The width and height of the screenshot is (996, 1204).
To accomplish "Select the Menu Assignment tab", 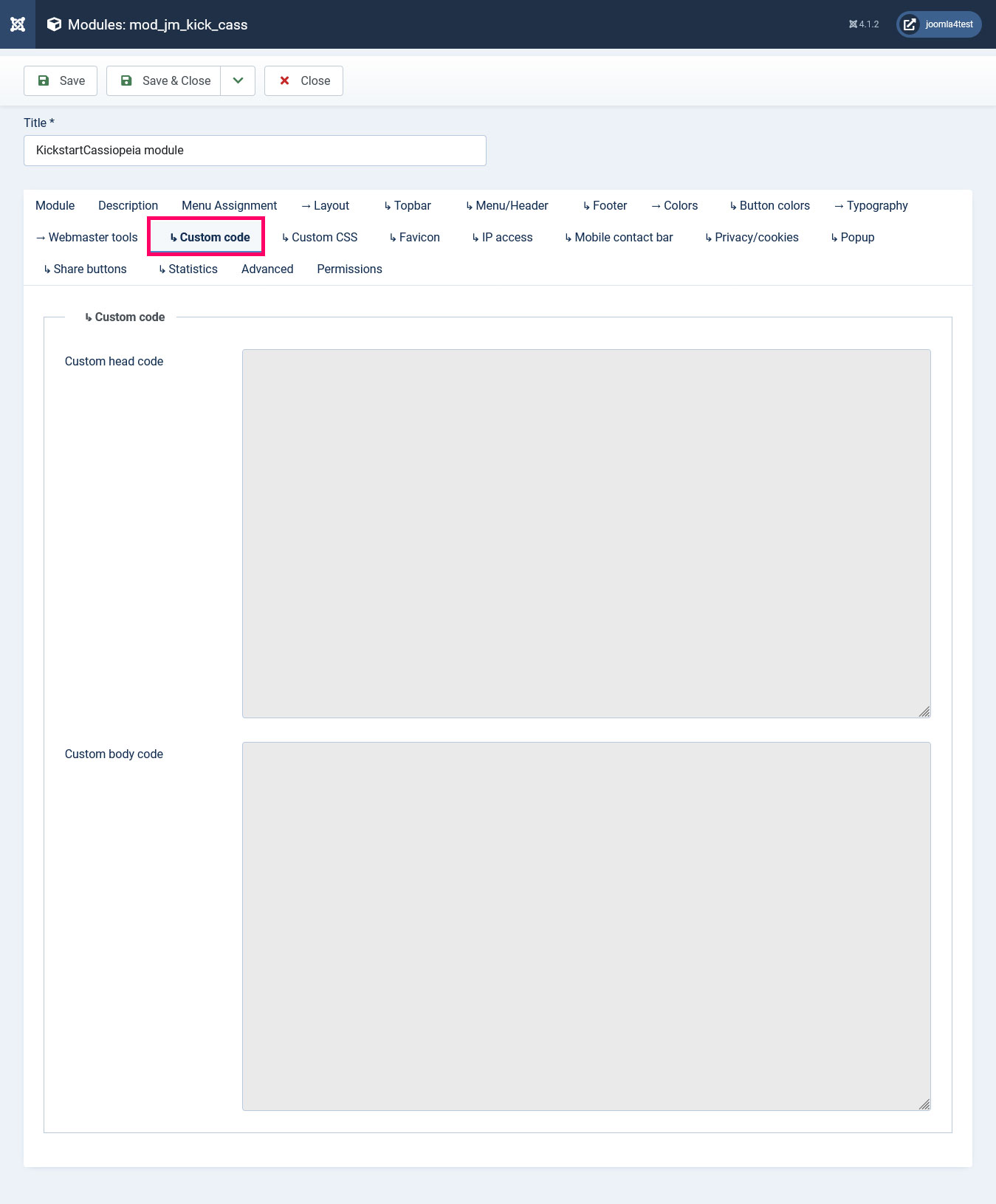I will (x=229, y=205).
